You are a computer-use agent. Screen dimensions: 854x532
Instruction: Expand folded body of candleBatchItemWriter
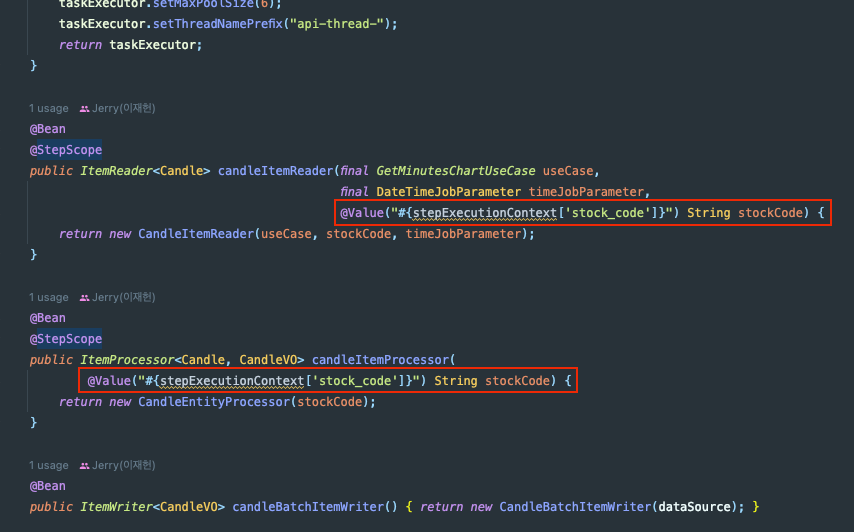coord(582,507)
